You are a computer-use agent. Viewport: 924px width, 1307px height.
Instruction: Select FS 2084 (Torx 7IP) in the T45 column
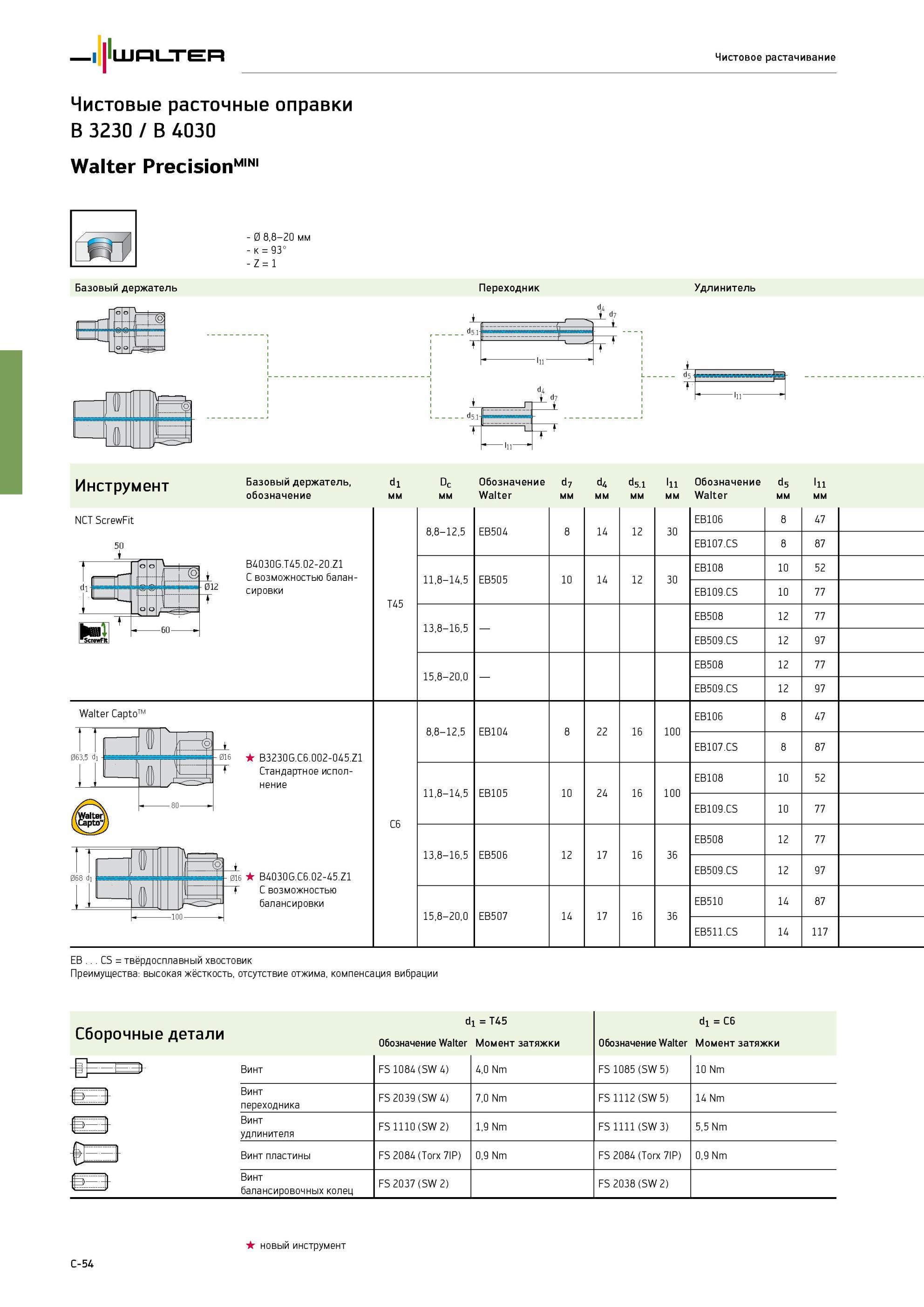point(420,1156)
